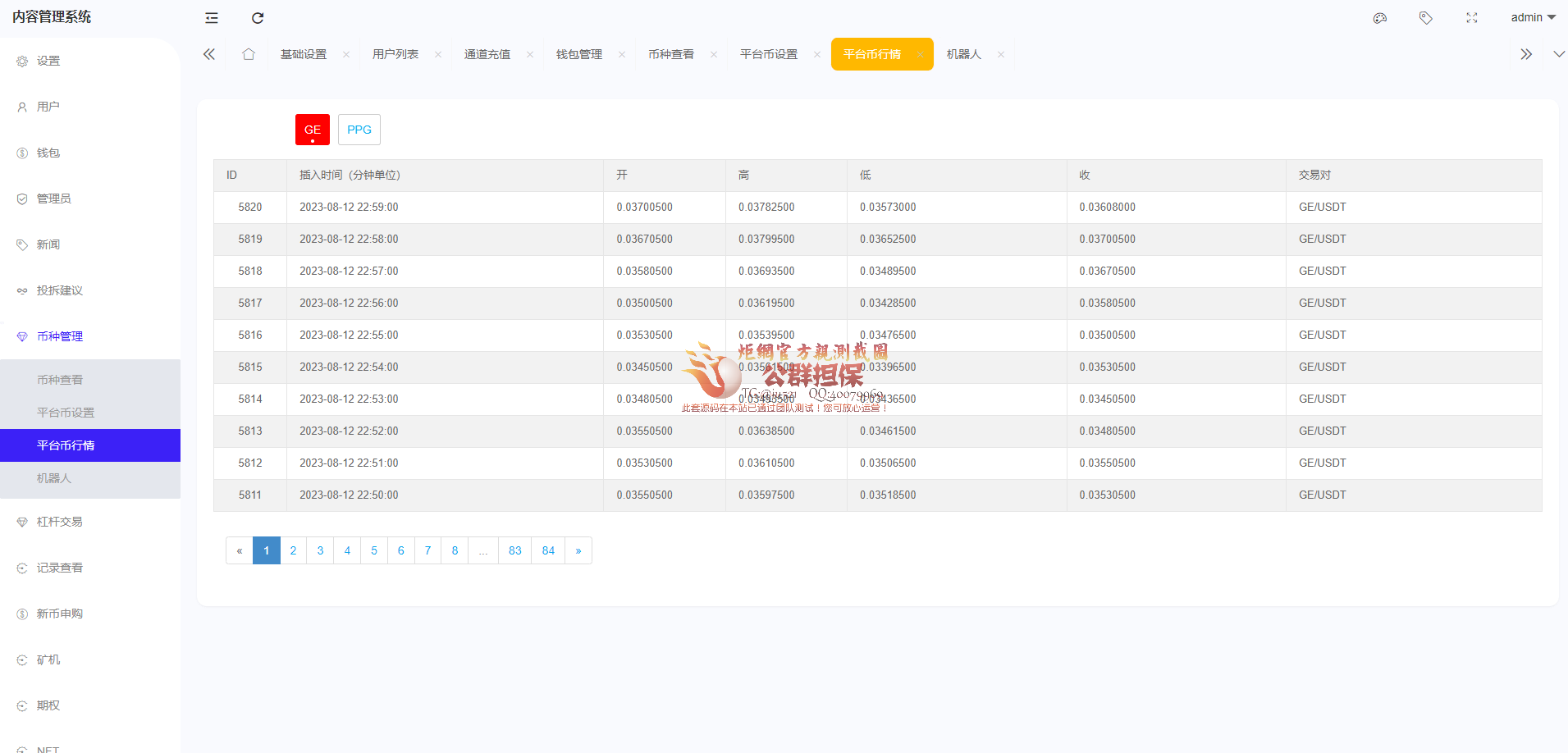Go to pagination page 8
The height and width of the screenshot is (753, 1568).
(455, 550)
